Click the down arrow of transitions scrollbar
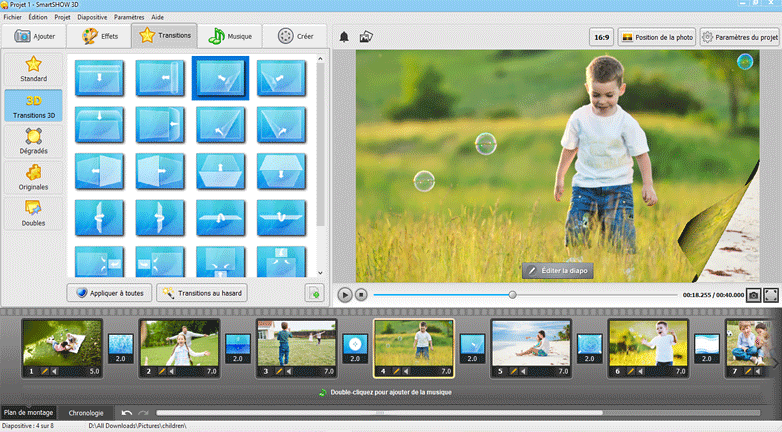 (x=320, y=273)
